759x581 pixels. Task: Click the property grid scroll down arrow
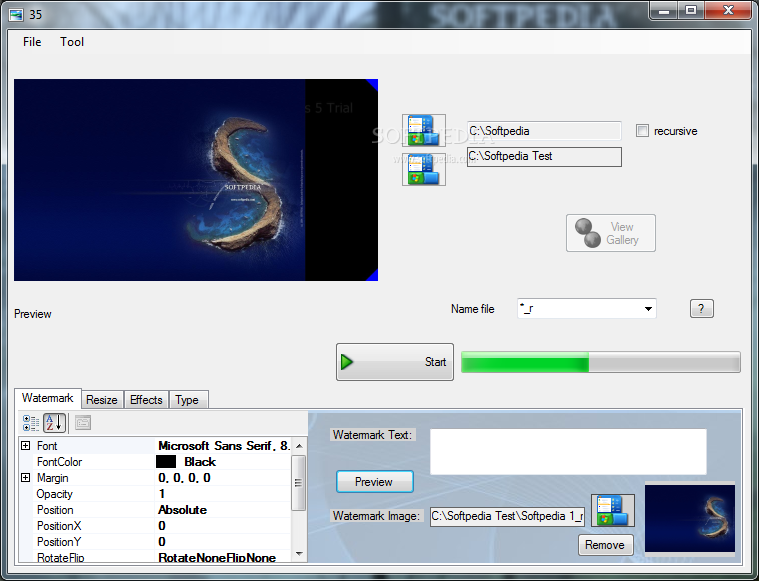tap(299, 553)
